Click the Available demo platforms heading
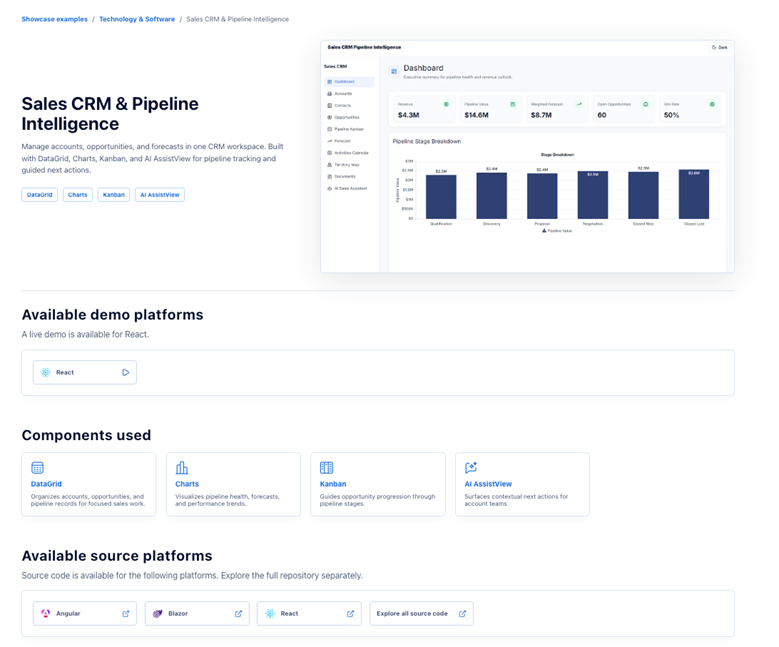The width and height of the screenshot is (779, 647). [x=112, y=315]
